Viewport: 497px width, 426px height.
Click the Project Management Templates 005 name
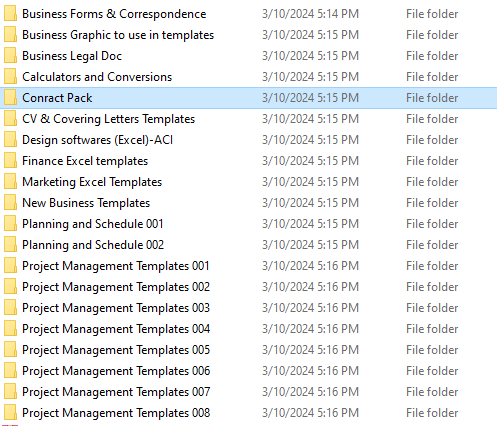(x=116, y=350)
